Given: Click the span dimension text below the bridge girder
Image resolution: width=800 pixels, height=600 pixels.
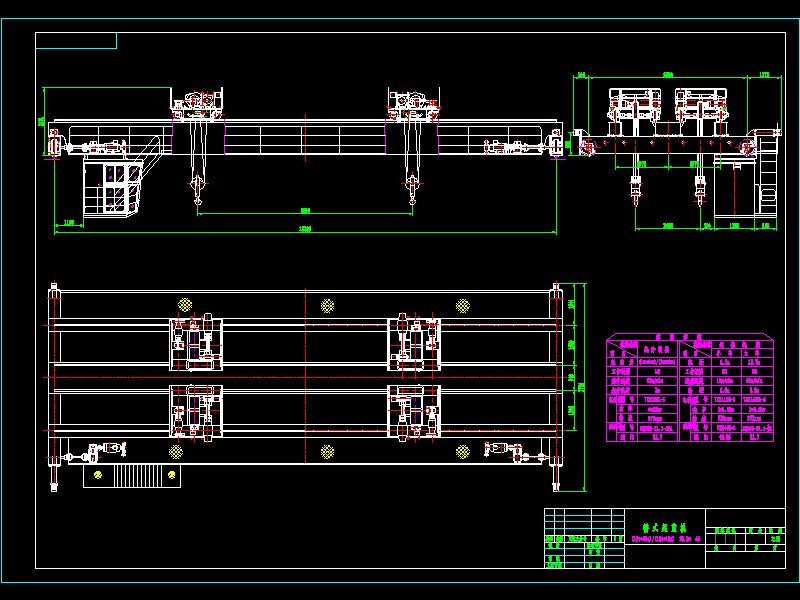Looking at the screenshot, I should point(303,230).
